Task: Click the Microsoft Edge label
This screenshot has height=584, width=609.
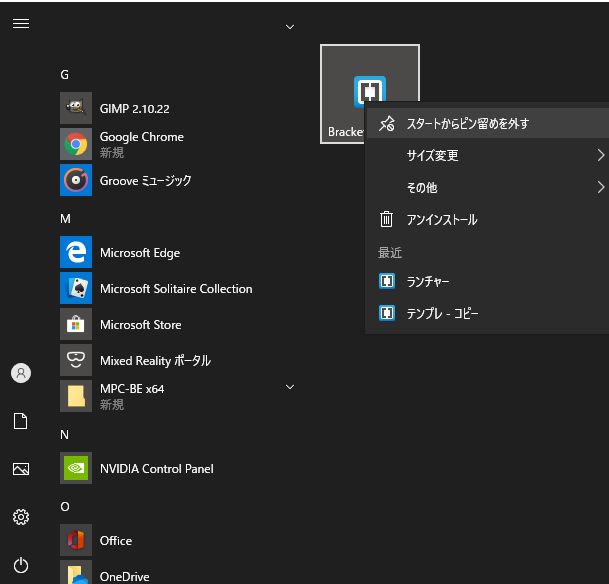Action: click(140, 253)
